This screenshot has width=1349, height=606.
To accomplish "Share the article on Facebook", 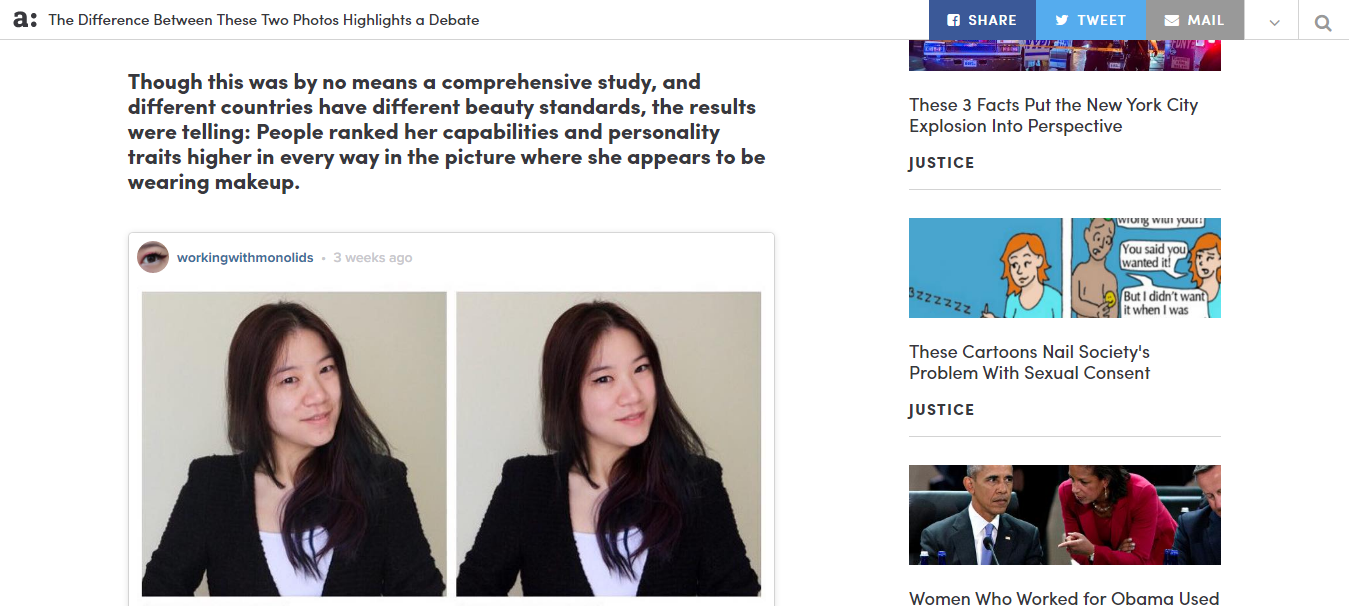I will point(982,20).
